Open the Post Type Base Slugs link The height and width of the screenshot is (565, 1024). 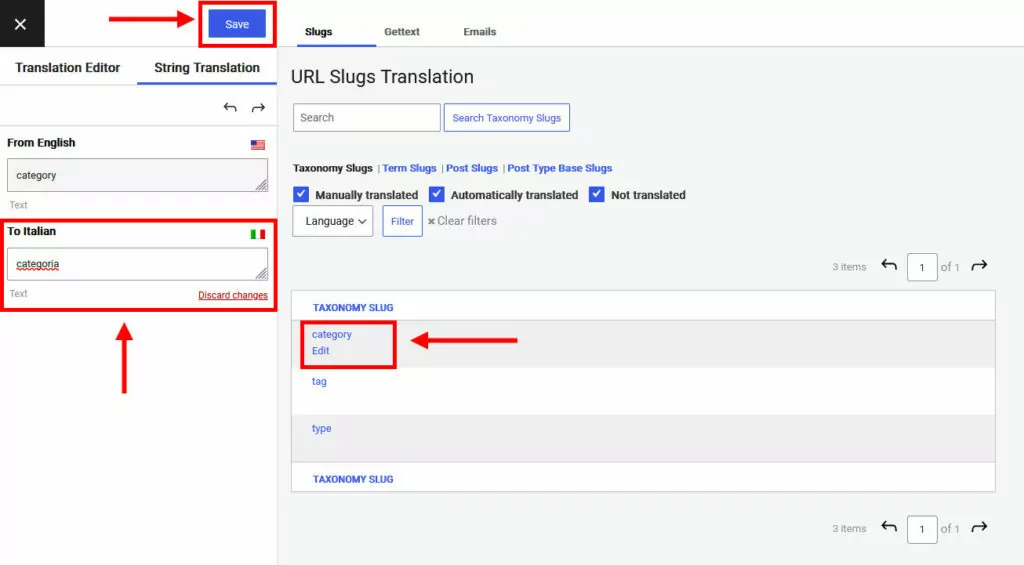tap(560, 168)
